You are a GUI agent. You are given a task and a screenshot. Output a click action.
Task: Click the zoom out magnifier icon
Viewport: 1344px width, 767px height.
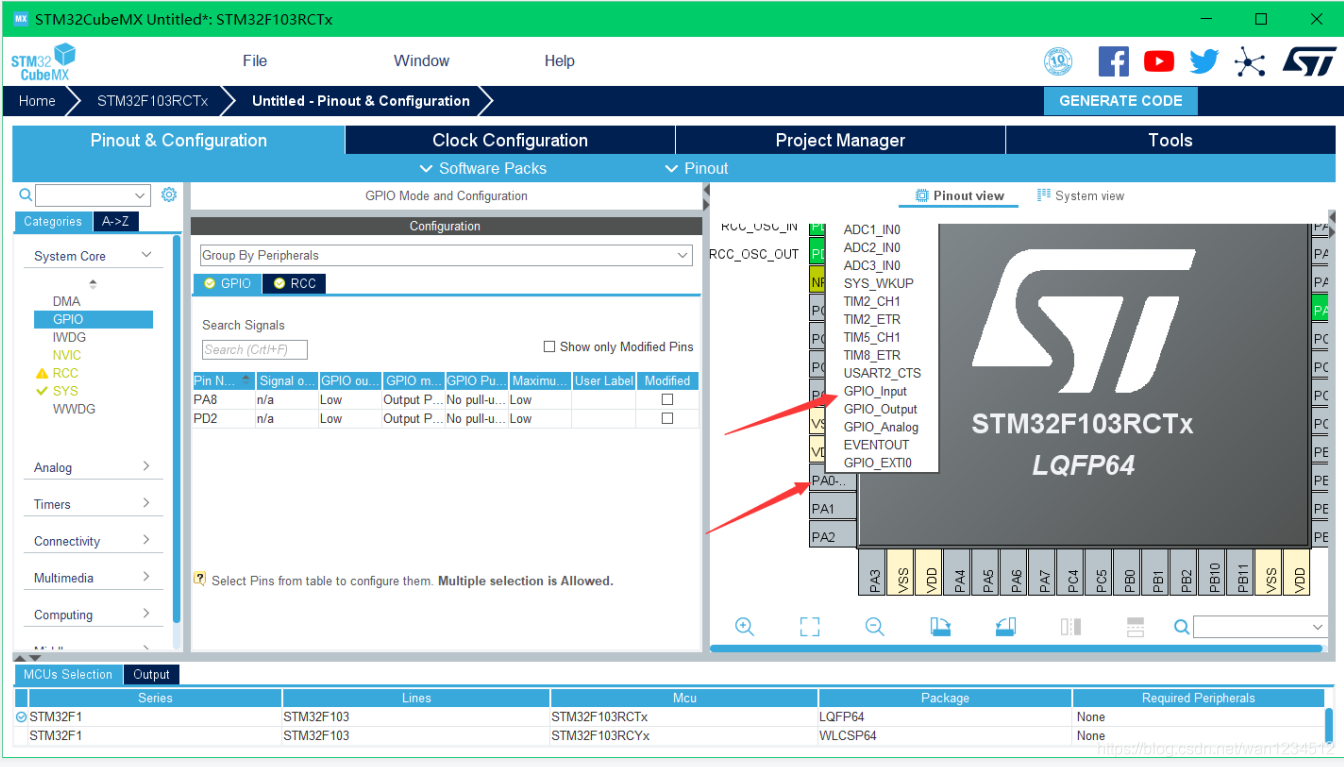(x=875, y=627)
